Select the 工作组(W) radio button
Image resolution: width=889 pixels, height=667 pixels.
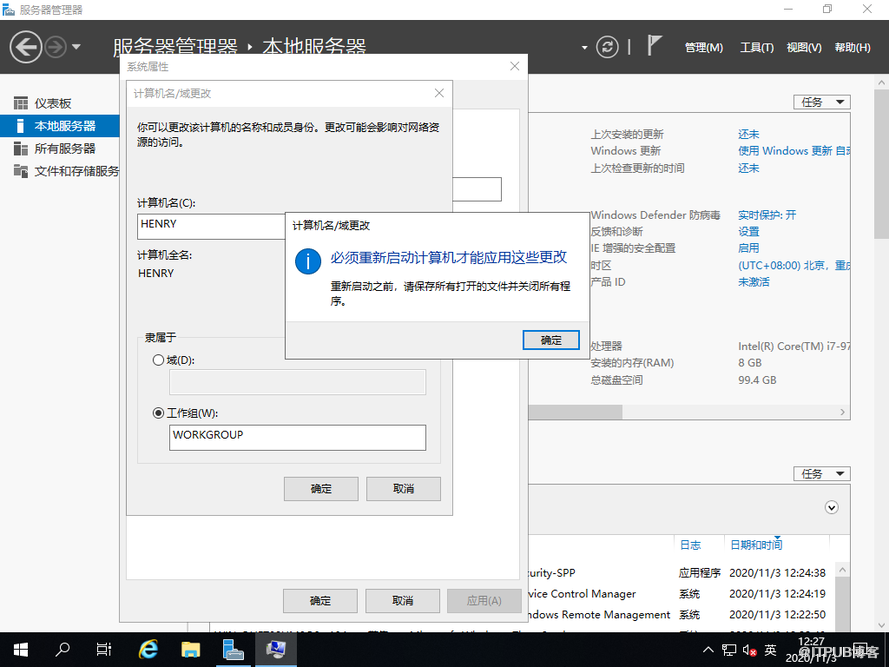tap(158, 413)
